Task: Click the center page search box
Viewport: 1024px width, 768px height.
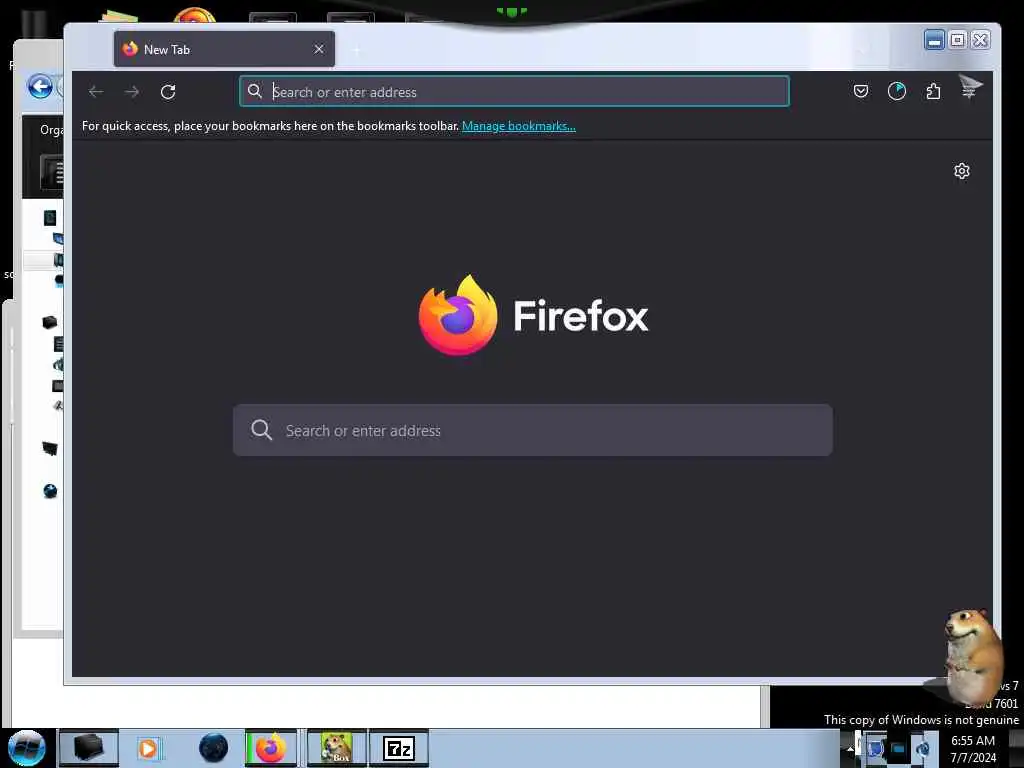Action: coord(533,430)
